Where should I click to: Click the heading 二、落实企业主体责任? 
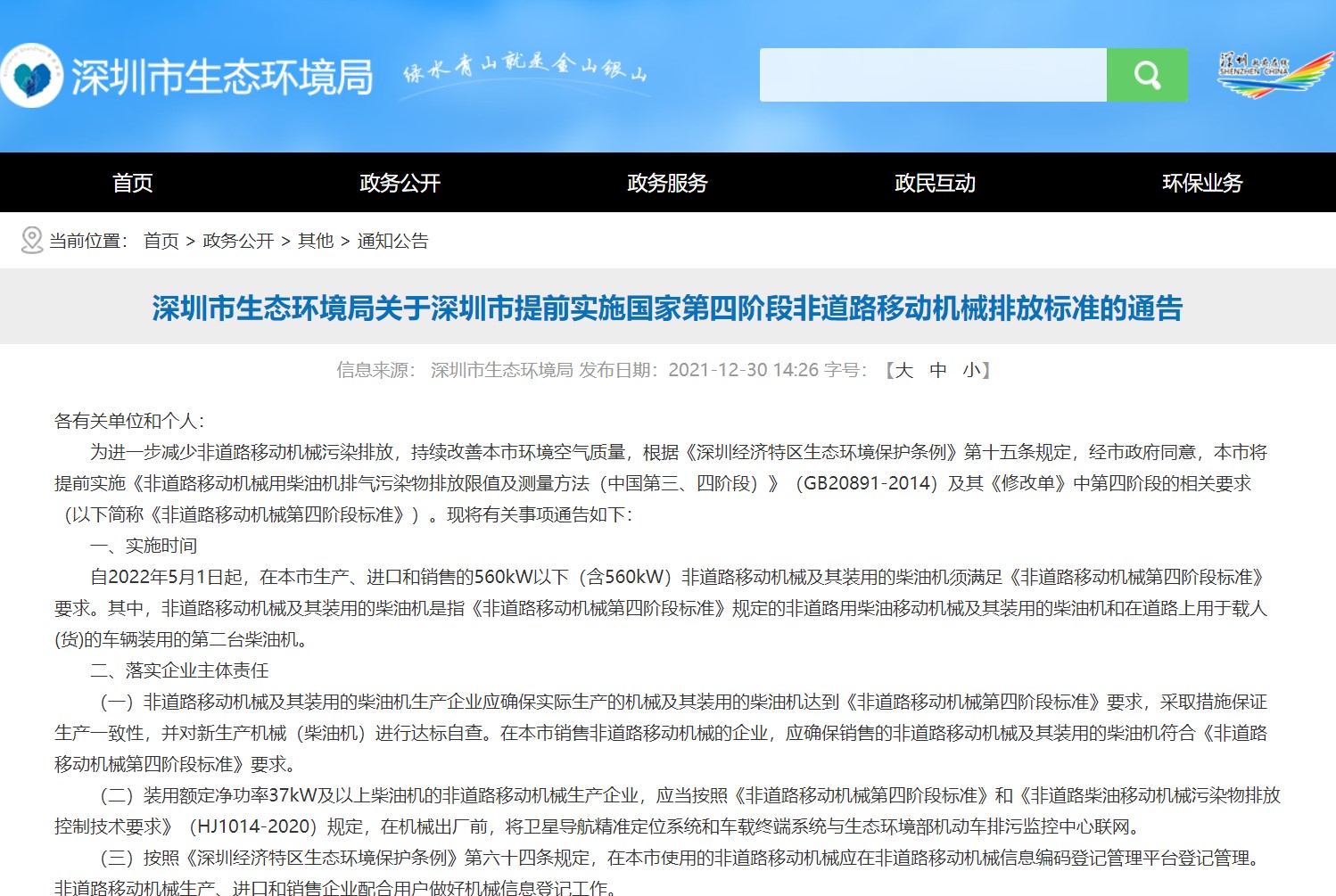tap(179, 670)
